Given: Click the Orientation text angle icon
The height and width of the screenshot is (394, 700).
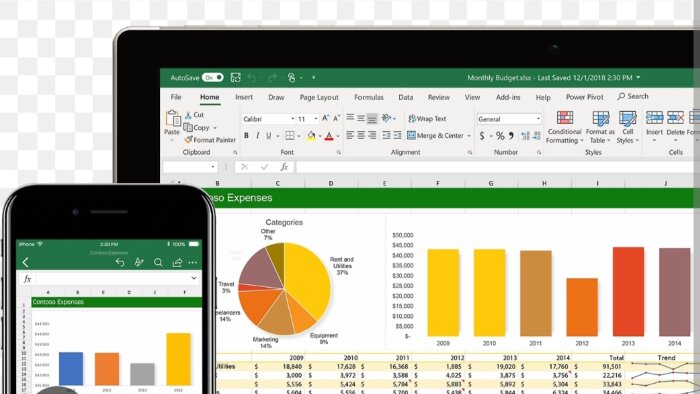Looking at the screenshot, I should 387,118.
